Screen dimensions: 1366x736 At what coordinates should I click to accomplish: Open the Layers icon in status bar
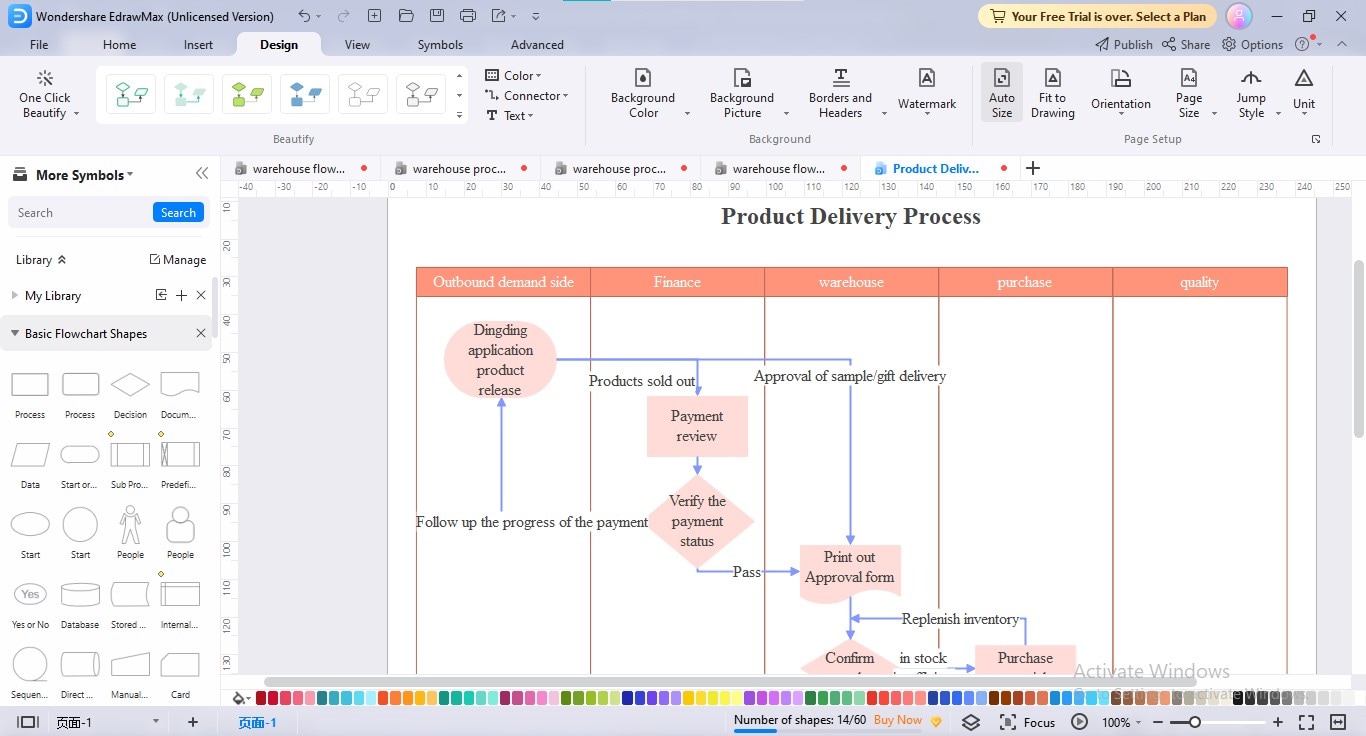971,722
